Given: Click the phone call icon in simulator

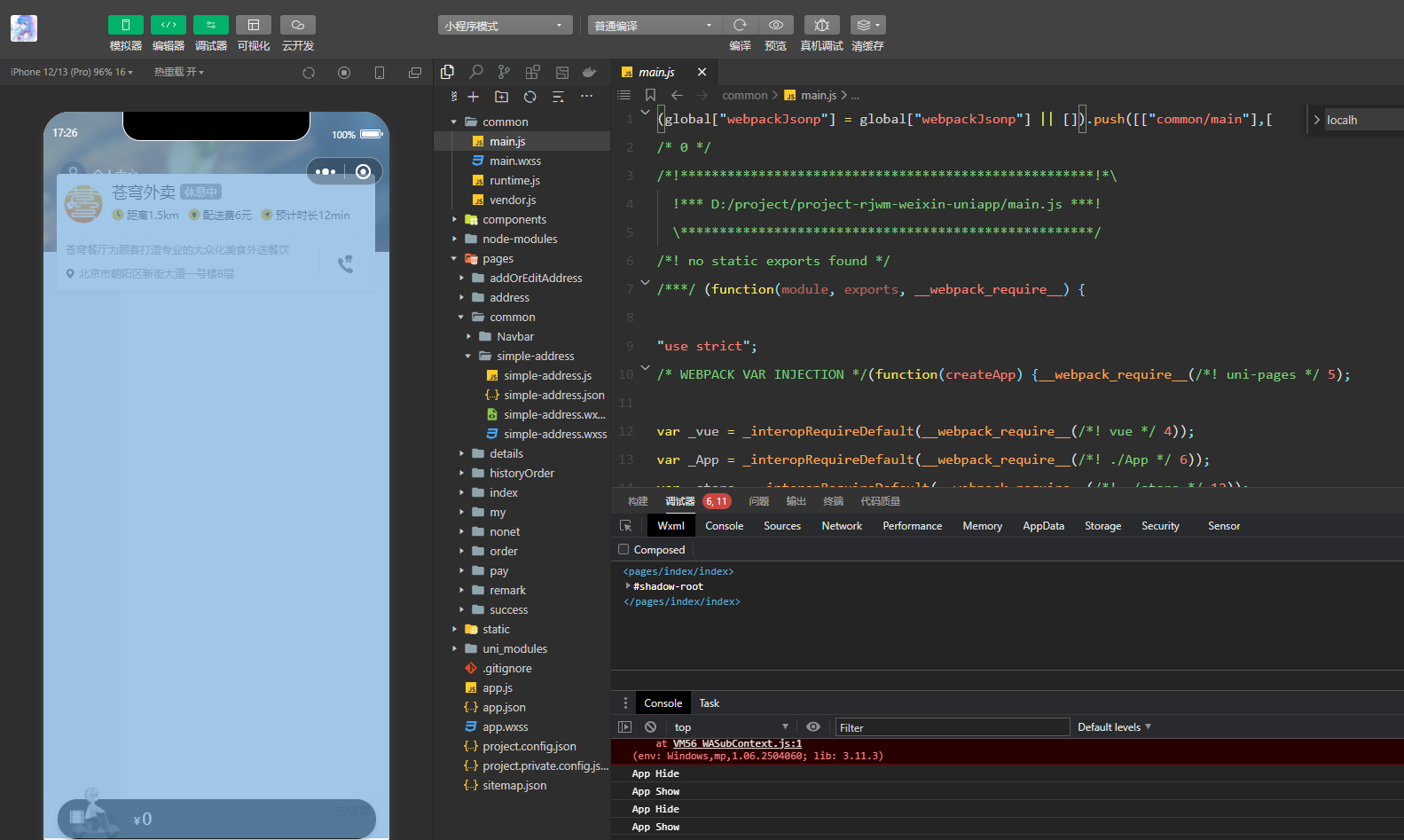Looking at the screenshot, I should (x=346, y=263).
